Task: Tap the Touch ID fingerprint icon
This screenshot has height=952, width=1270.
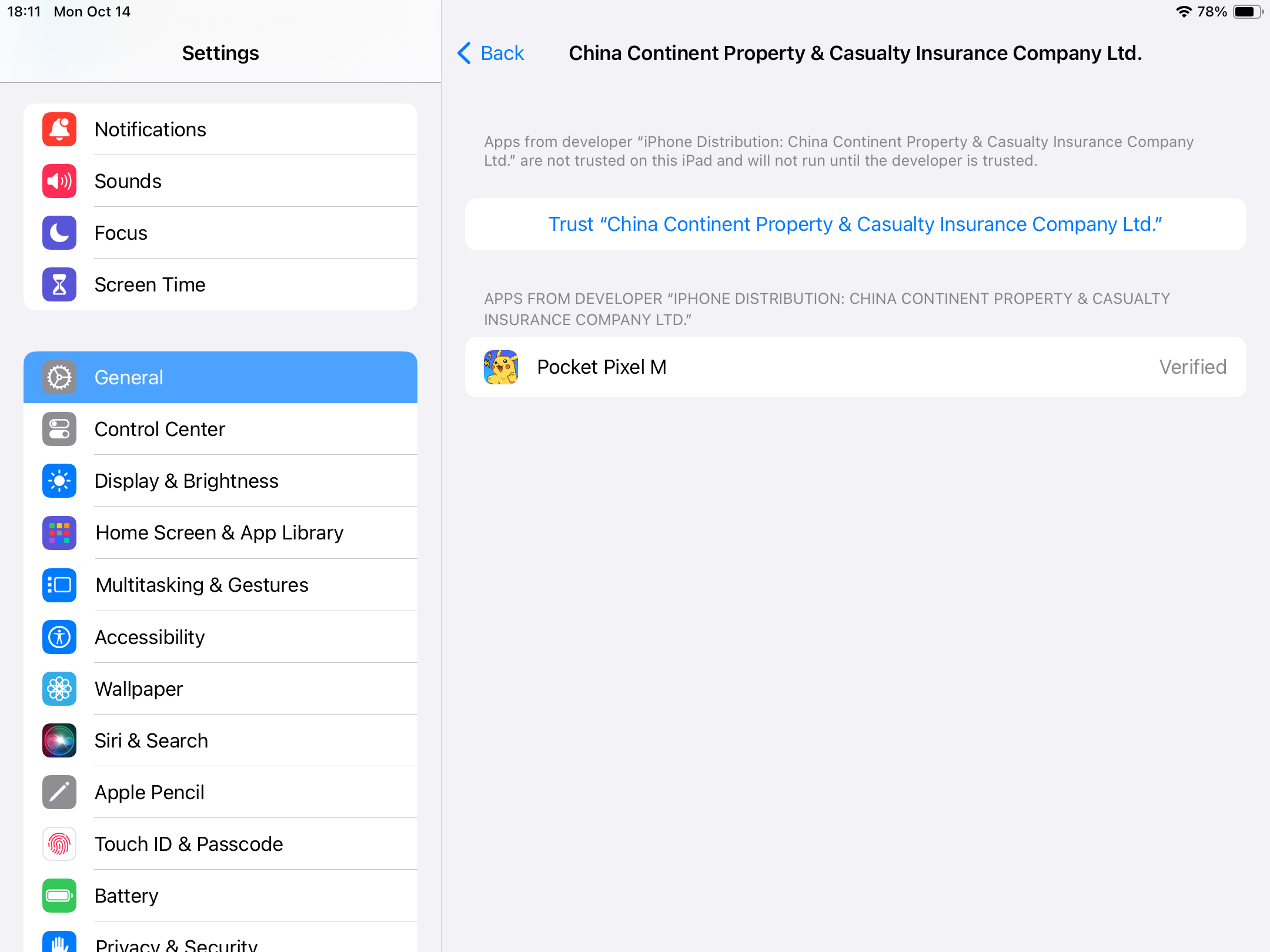Action: point(59,844)
